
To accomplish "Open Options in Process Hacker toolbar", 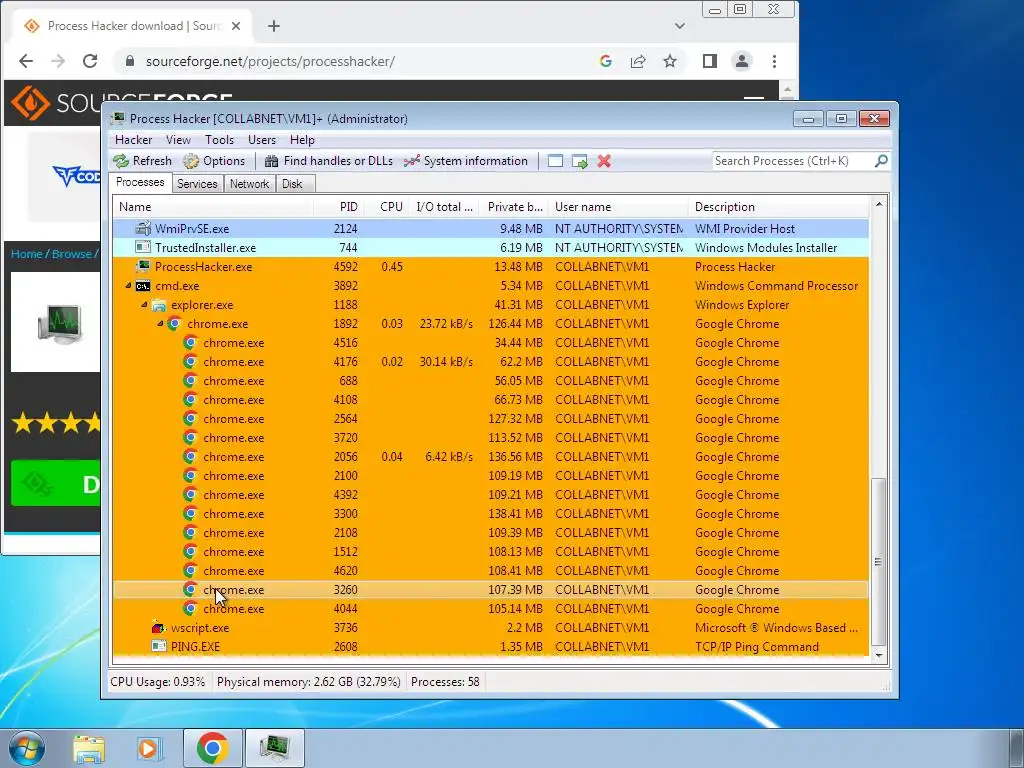I will [x=214, y=161].
